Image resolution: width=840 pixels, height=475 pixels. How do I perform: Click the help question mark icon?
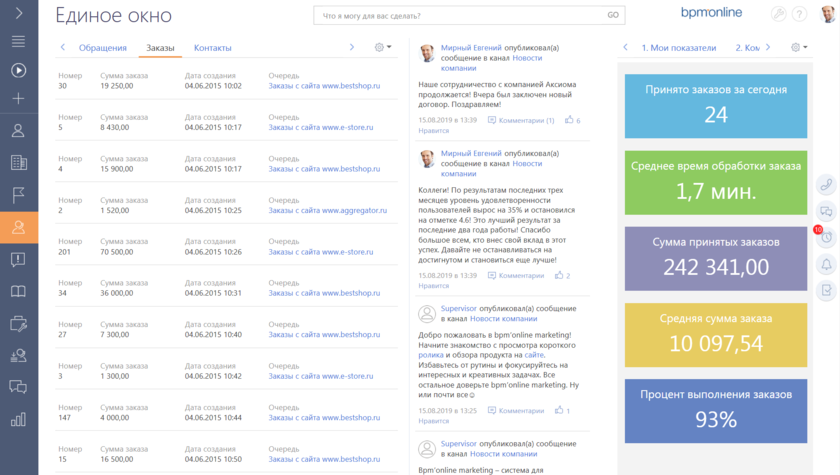(799, 14)
